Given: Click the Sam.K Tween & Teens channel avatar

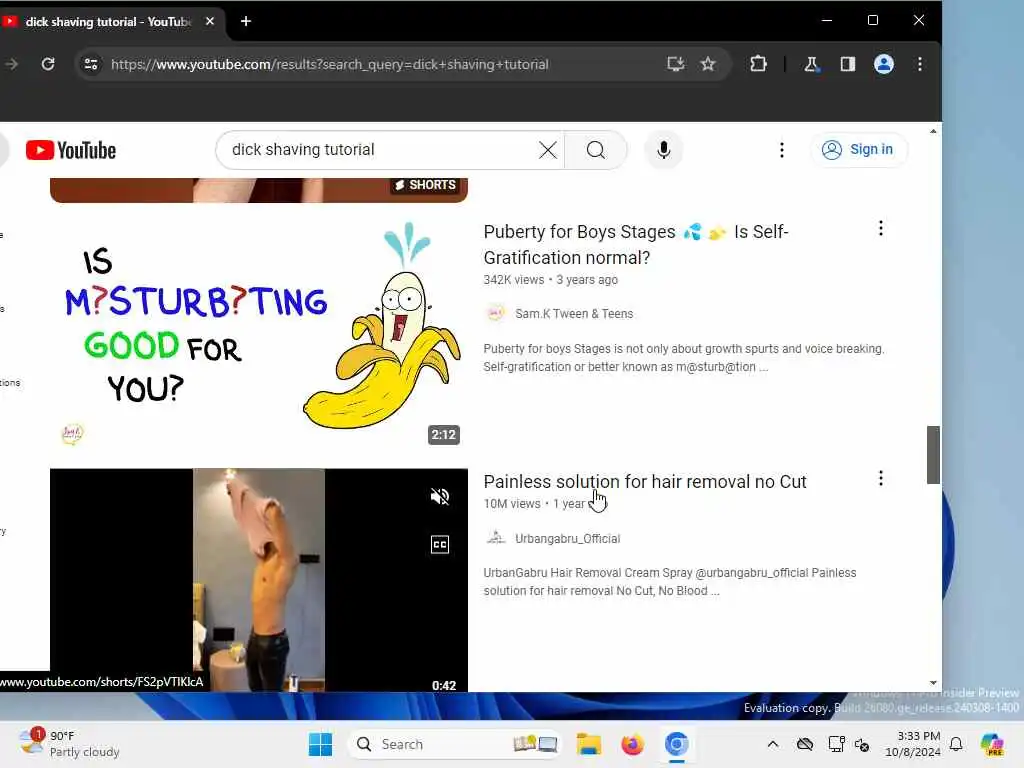Looking at the screenshot, I should click(x=496, y=313).
